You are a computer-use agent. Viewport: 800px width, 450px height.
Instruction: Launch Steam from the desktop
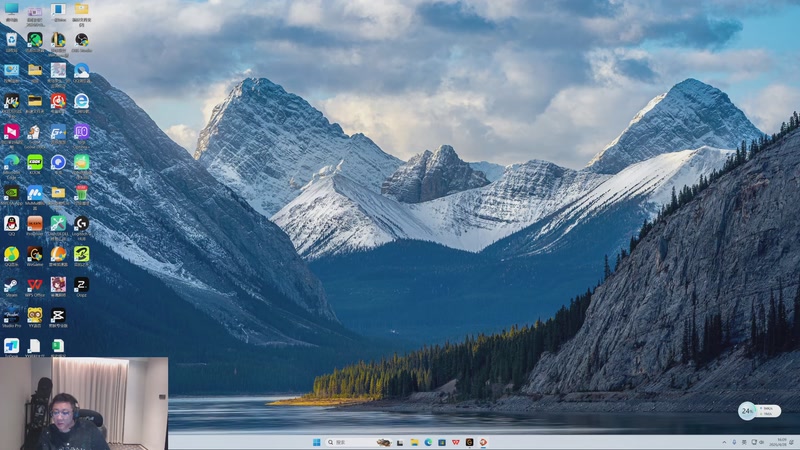point(11,285)
